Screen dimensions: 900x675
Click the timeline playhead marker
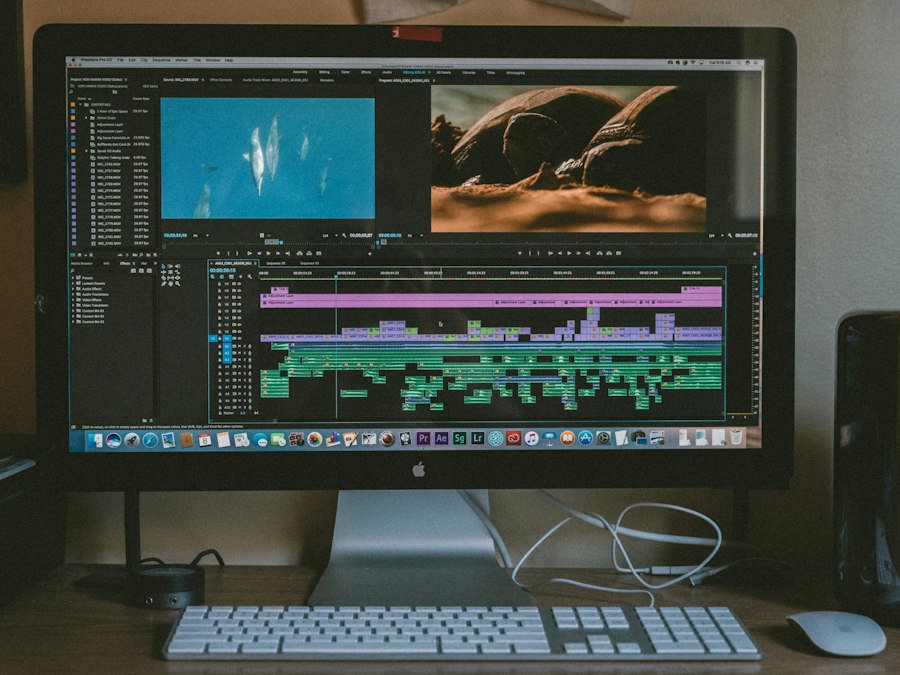(336, 277)
